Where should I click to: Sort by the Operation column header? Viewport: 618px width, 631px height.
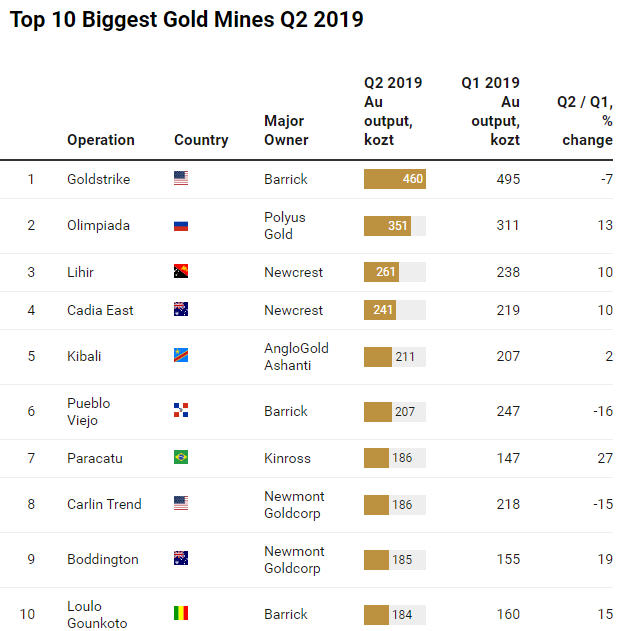101,140
